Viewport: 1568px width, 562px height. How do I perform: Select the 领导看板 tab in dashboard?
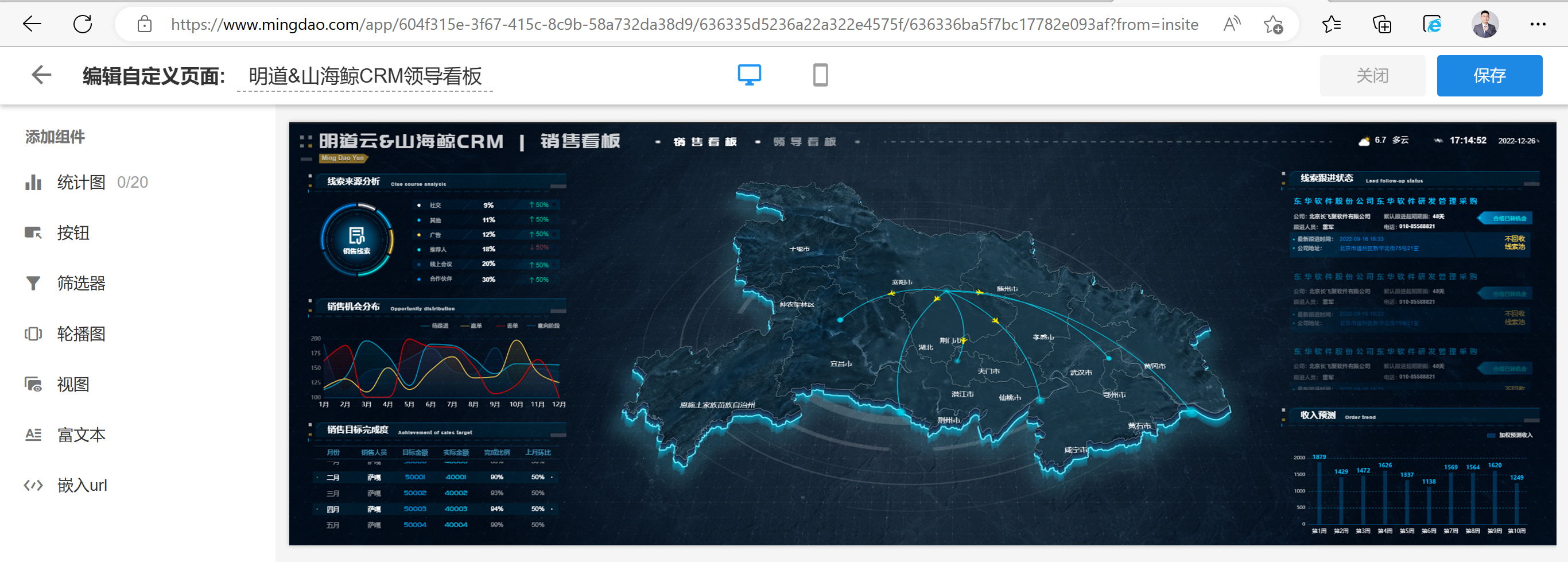click(805, 142)
